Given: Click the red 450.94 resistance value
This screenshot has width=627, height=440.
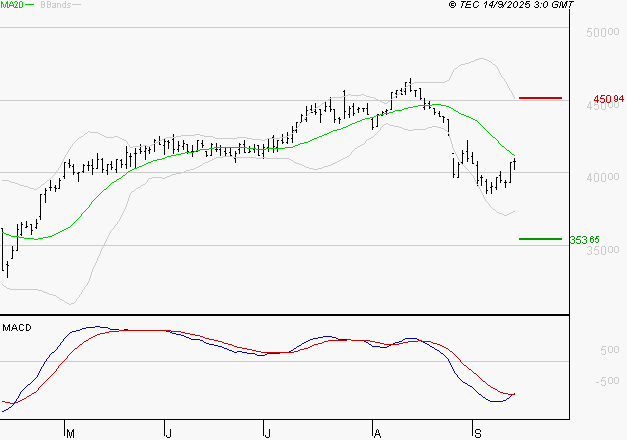Looking at the screenshot, I should [608, 98].
